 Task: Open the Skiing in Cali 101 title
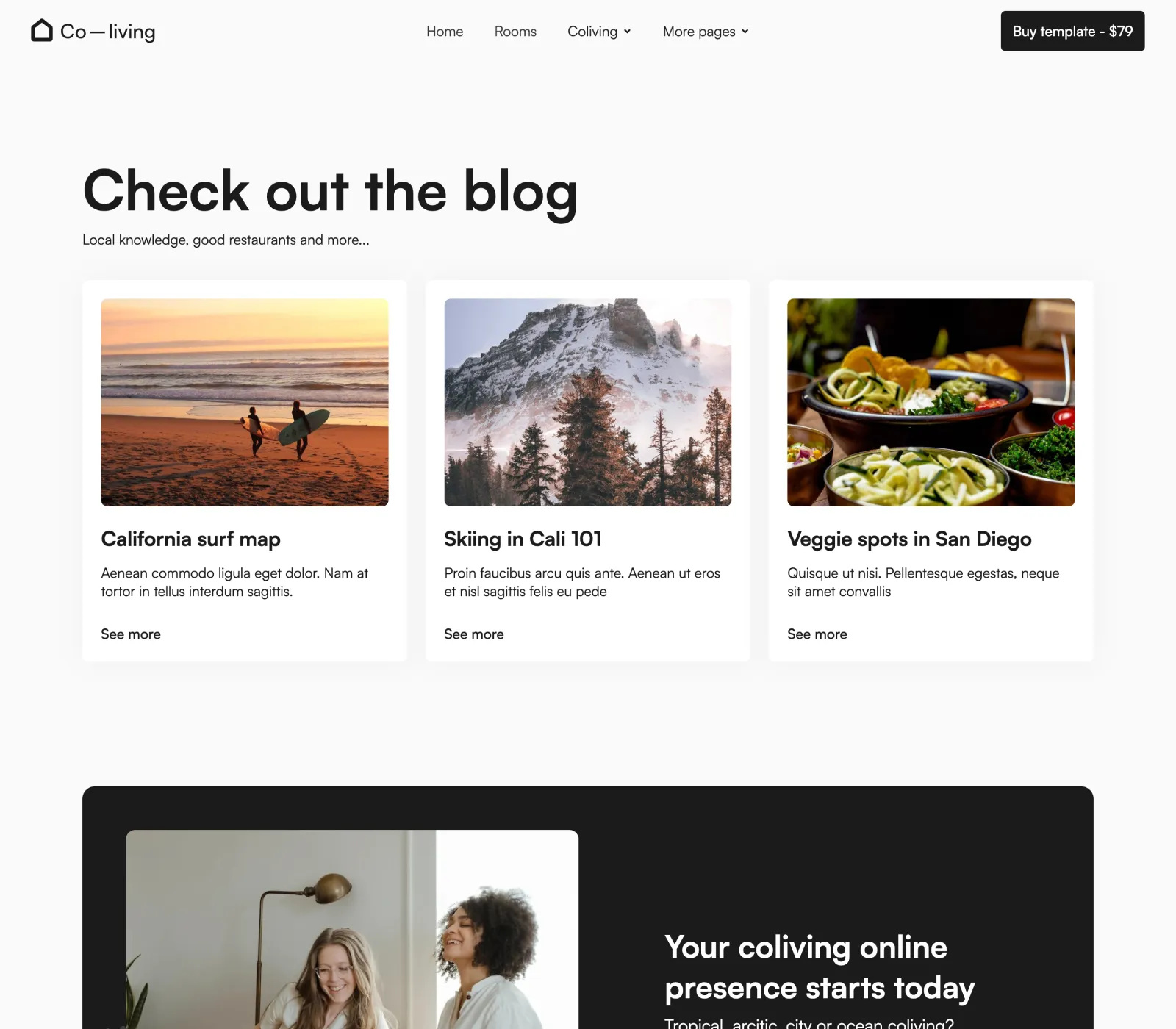tap(523, 539)
